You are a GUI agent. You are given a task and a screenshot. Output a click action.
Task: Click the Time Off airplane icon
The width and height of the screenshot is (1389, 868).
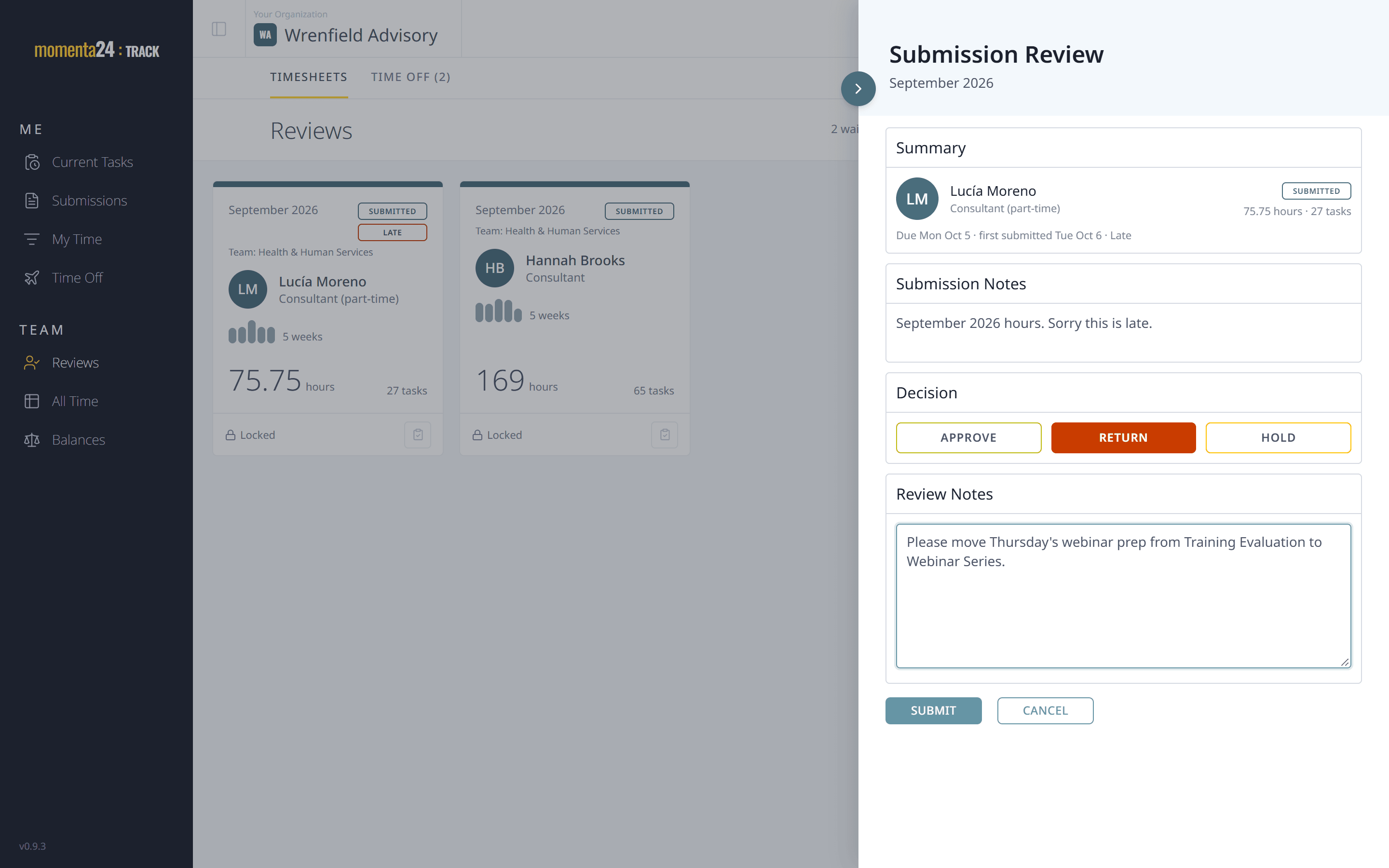click(x=32, y=278)
